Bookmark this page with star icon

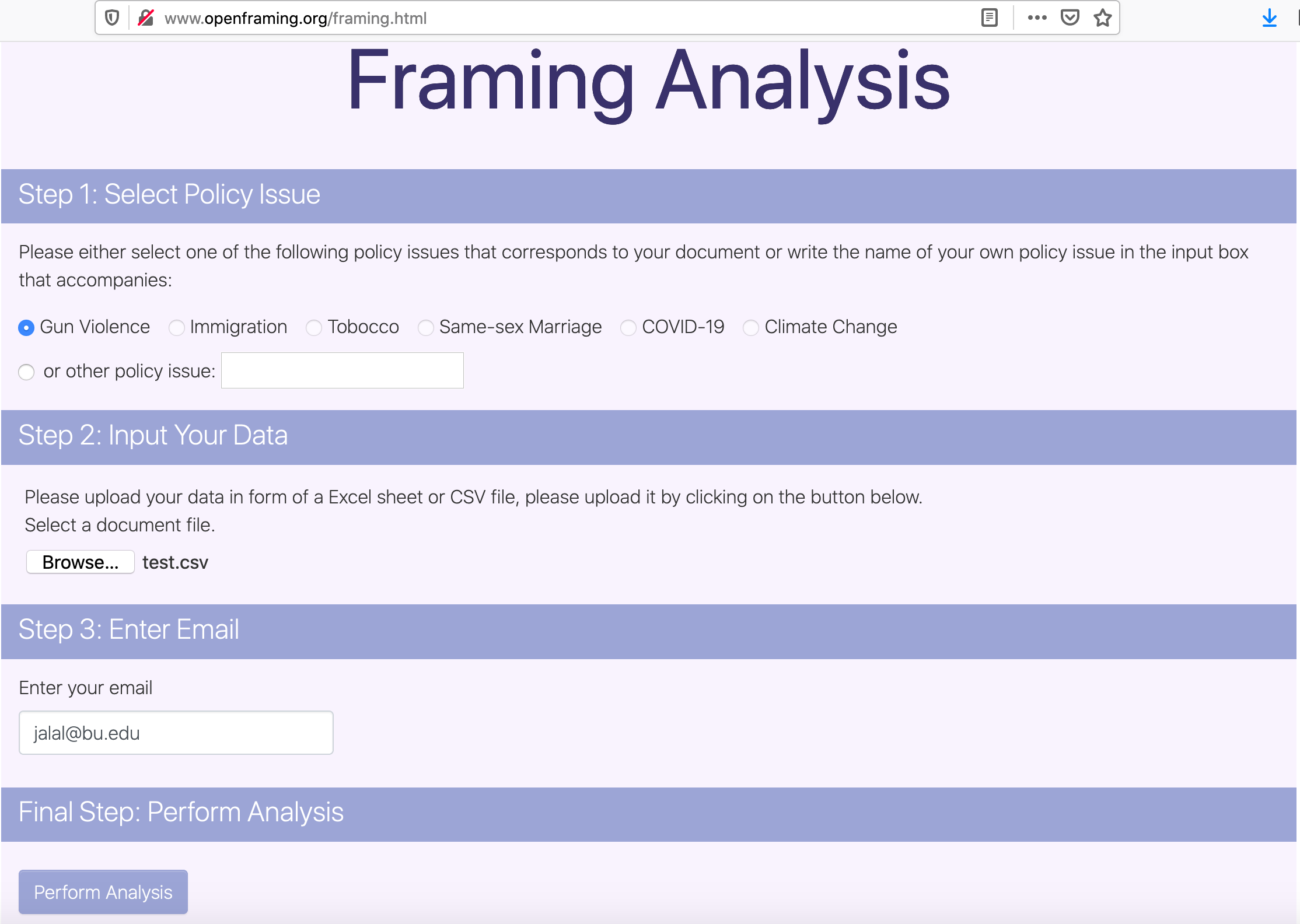1102,18
